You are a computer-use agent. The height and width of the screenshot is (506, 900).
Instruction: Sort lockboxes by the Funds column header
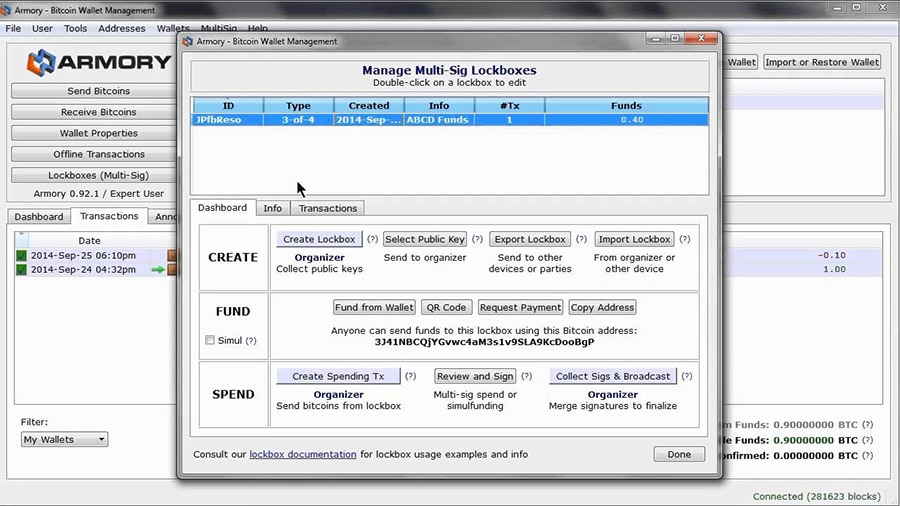626,105
